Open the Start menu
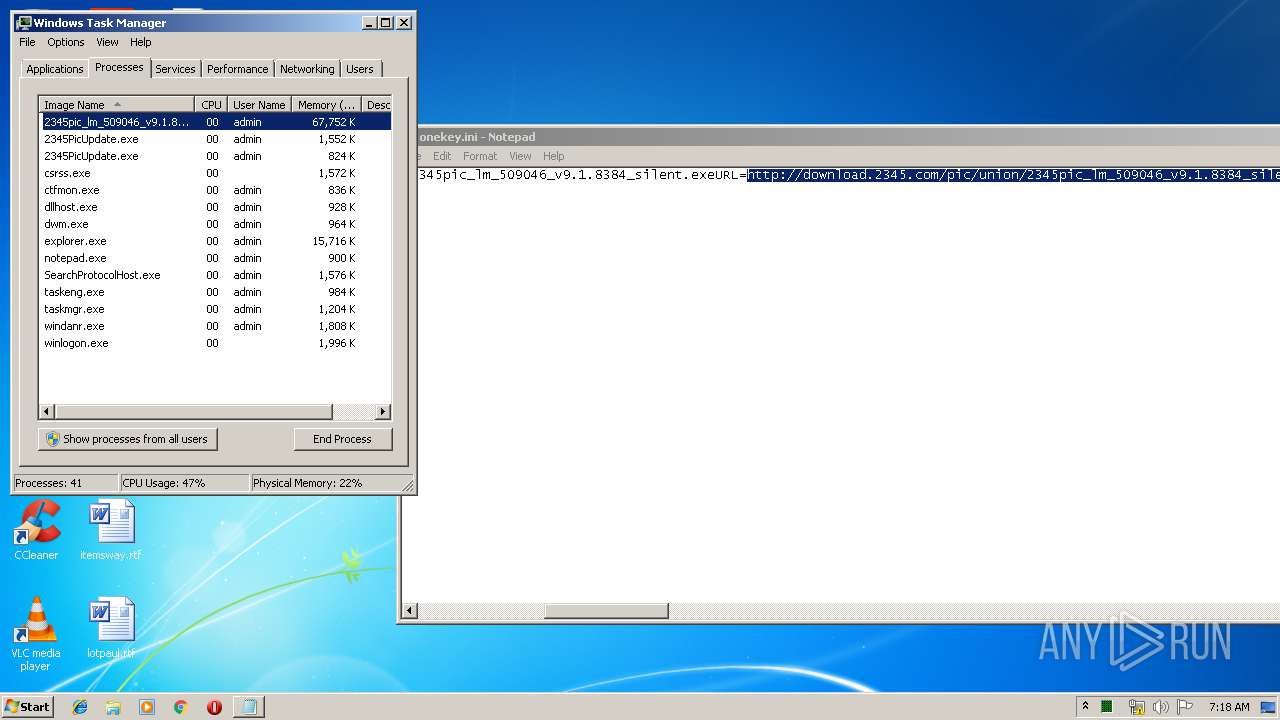This screenshot has height=720, width=1280. (27, 707)
